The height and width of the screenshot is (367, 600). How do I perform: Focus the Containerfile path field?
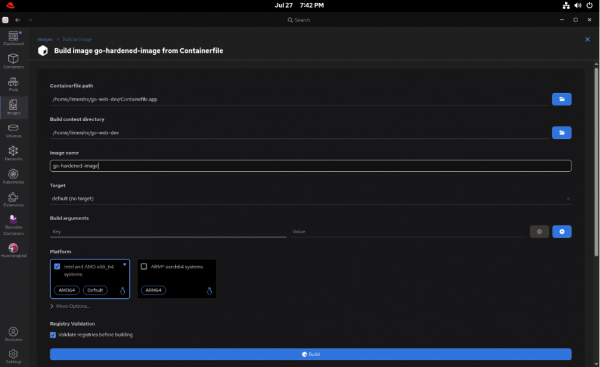pyautogui.click(x=300, y=99)
